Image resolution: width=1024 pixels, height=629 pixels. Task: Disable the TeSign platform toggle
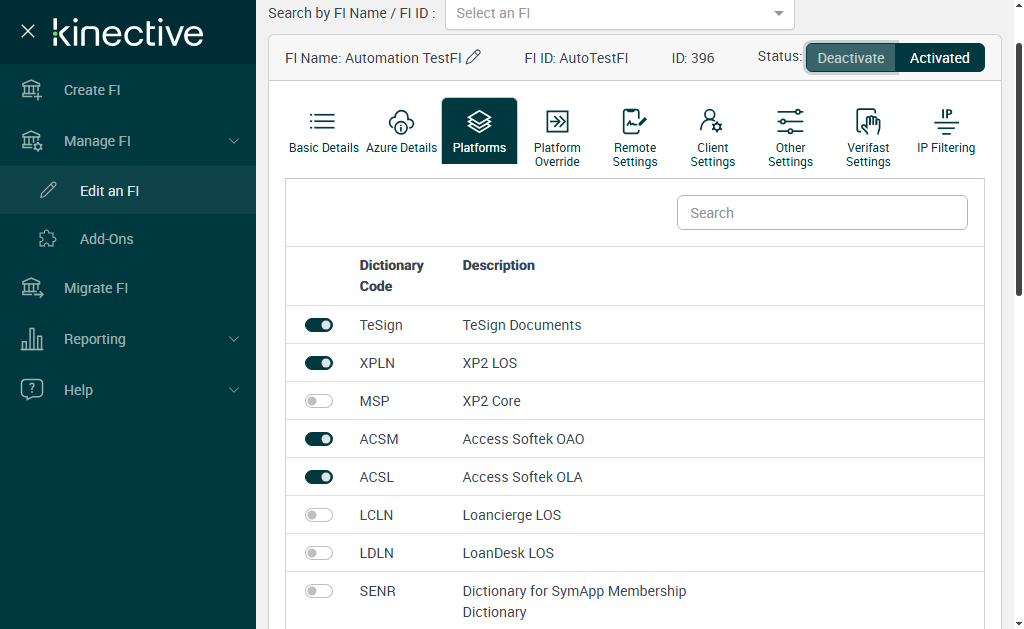point(319,325)
